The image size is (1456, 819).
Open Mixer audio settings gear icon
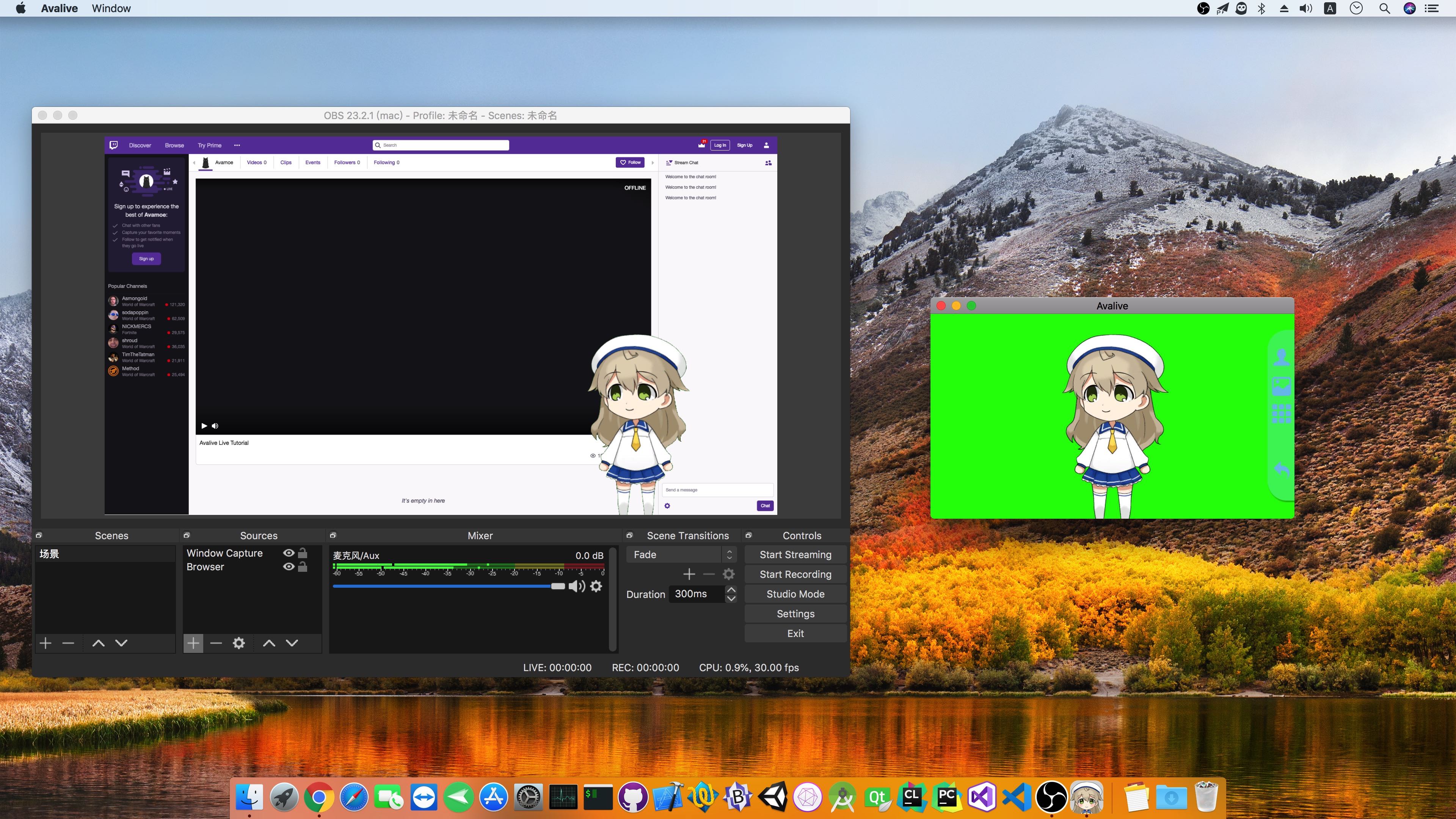coord(596,587)
